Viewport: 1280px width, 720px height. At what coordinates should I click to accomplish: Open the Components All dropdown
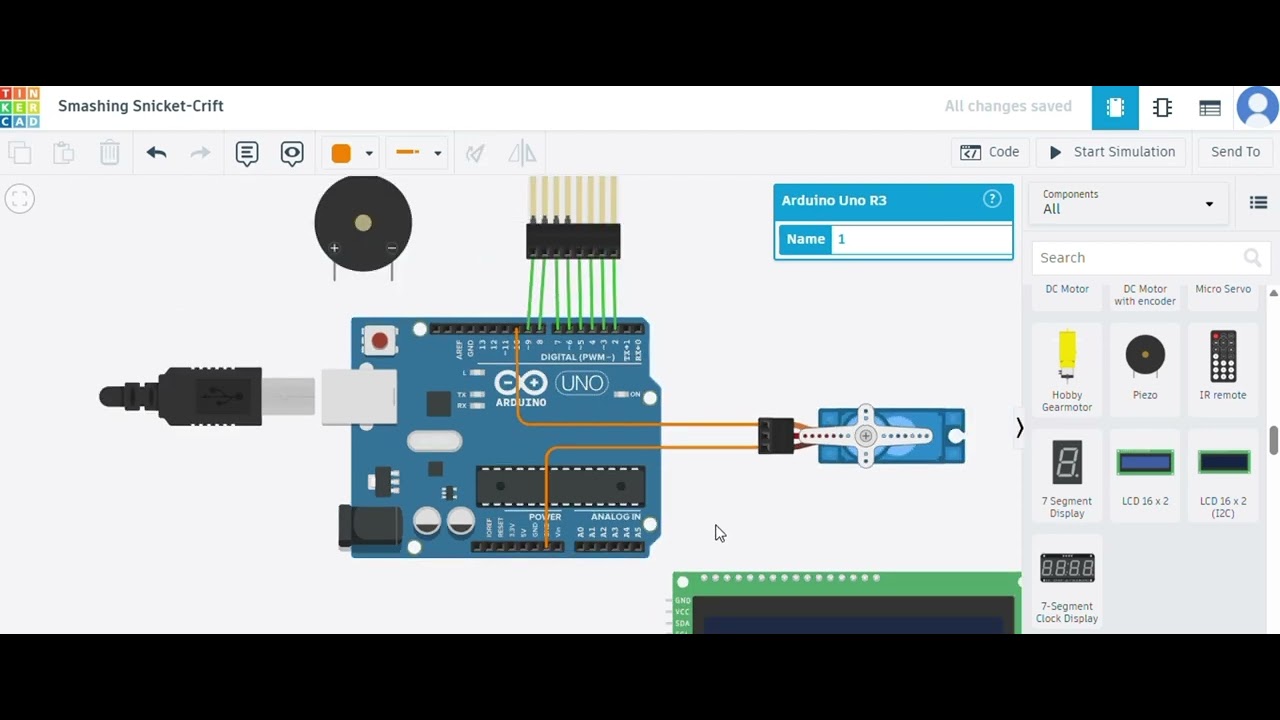click(x=1128, y=202)
